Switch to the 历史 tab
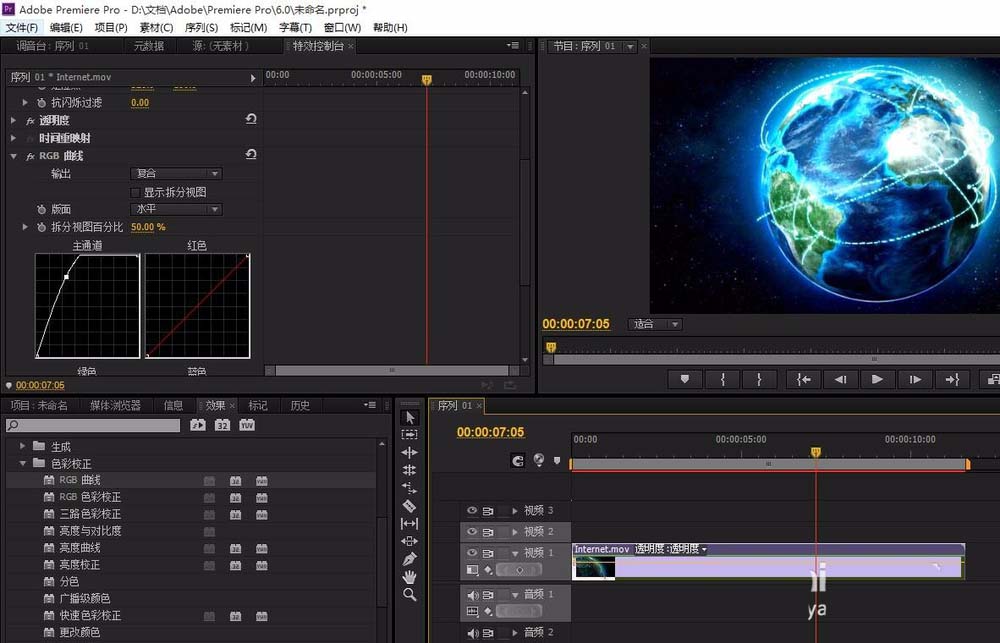This screenshot has height=643, width=1000. (x=300, y=405)
